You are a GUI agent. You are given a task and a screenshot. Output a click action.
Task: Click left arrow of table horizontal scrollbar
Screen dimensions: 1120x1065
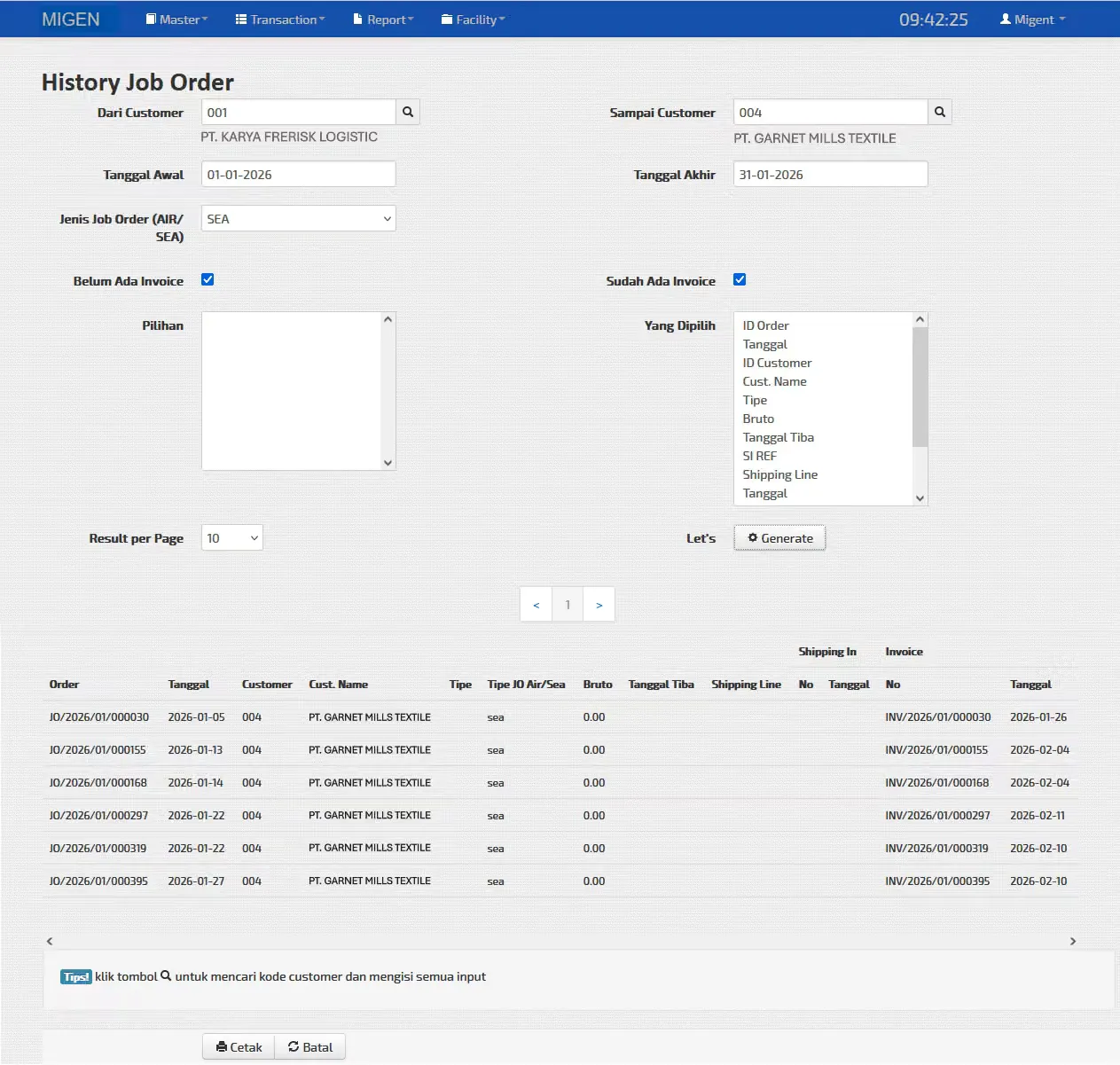coord(50,941)
